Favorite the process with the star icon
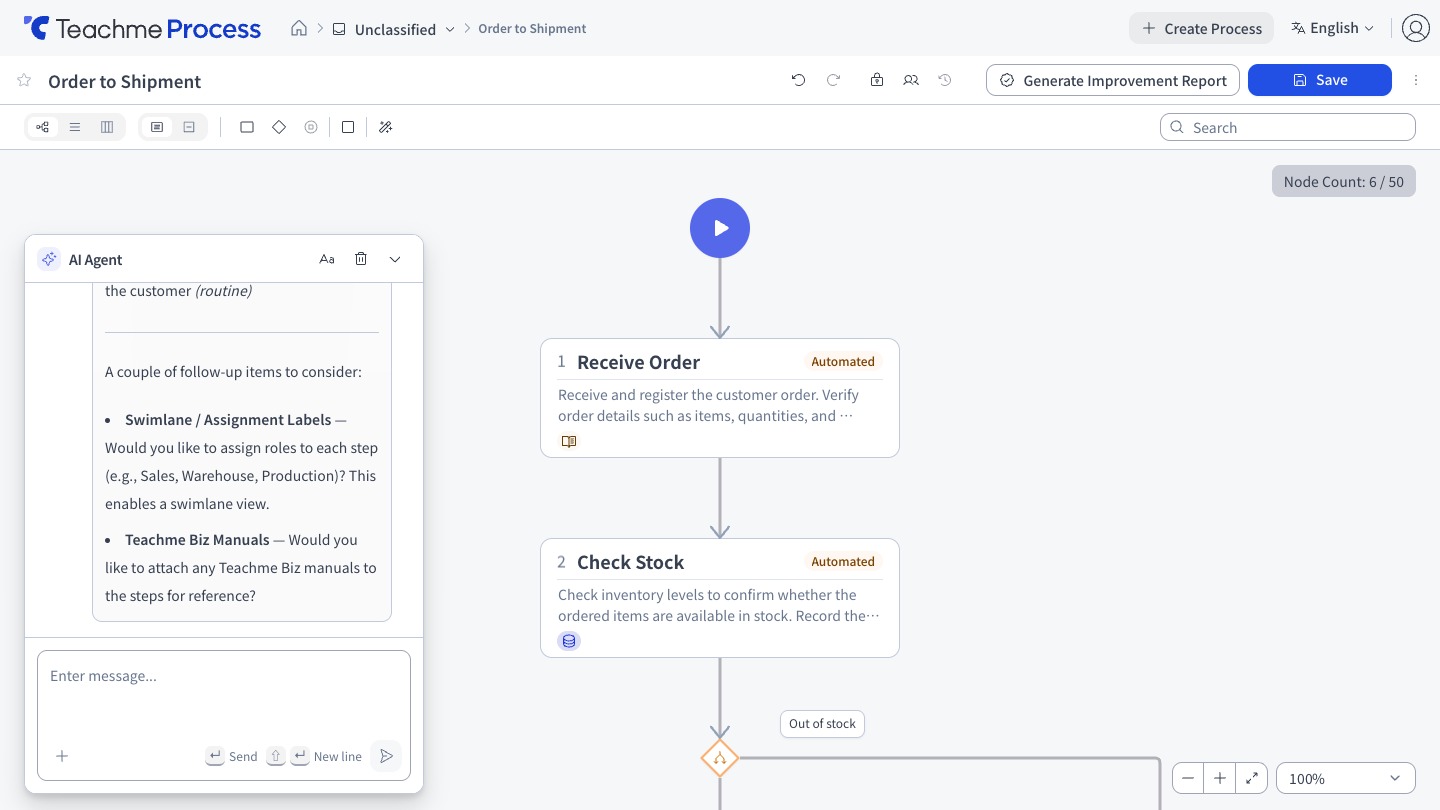Image resolution: width=1440 pixels, height=810 pixels. [x=24, y=81]
